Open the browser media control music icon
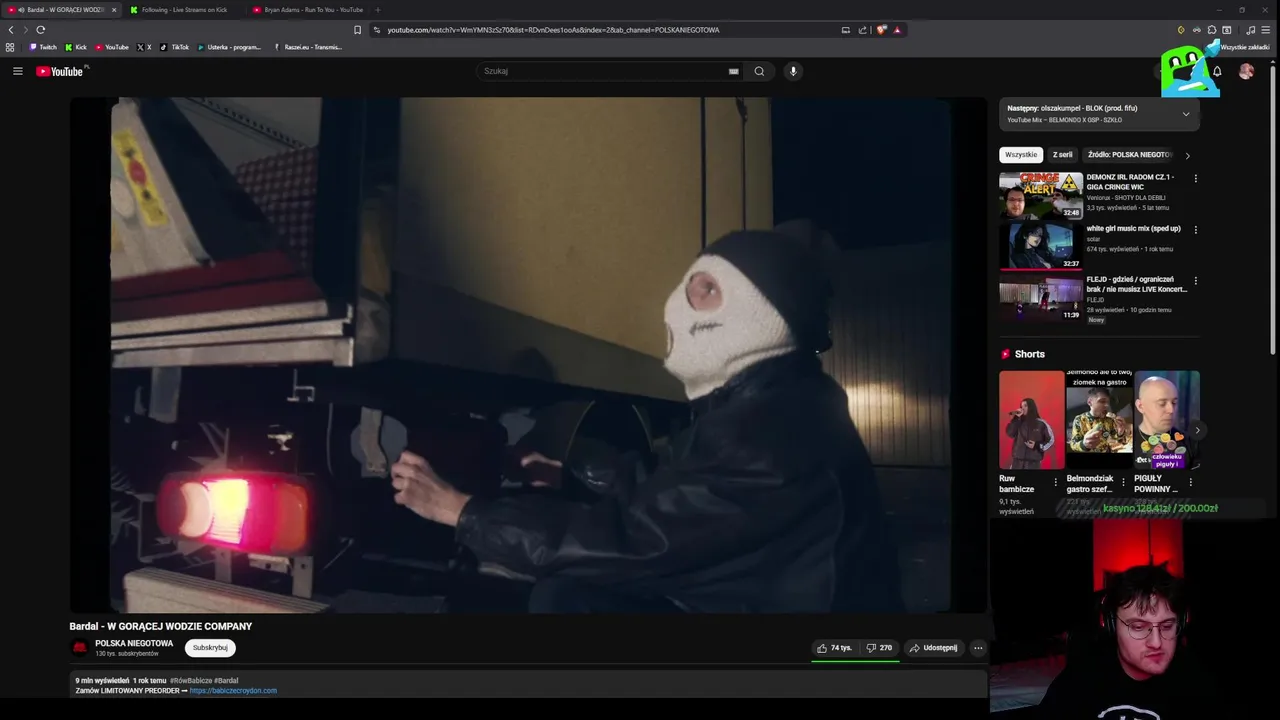Image resolution: width=1280 pixels, height=720 pixels. (x=1250, y=30)
